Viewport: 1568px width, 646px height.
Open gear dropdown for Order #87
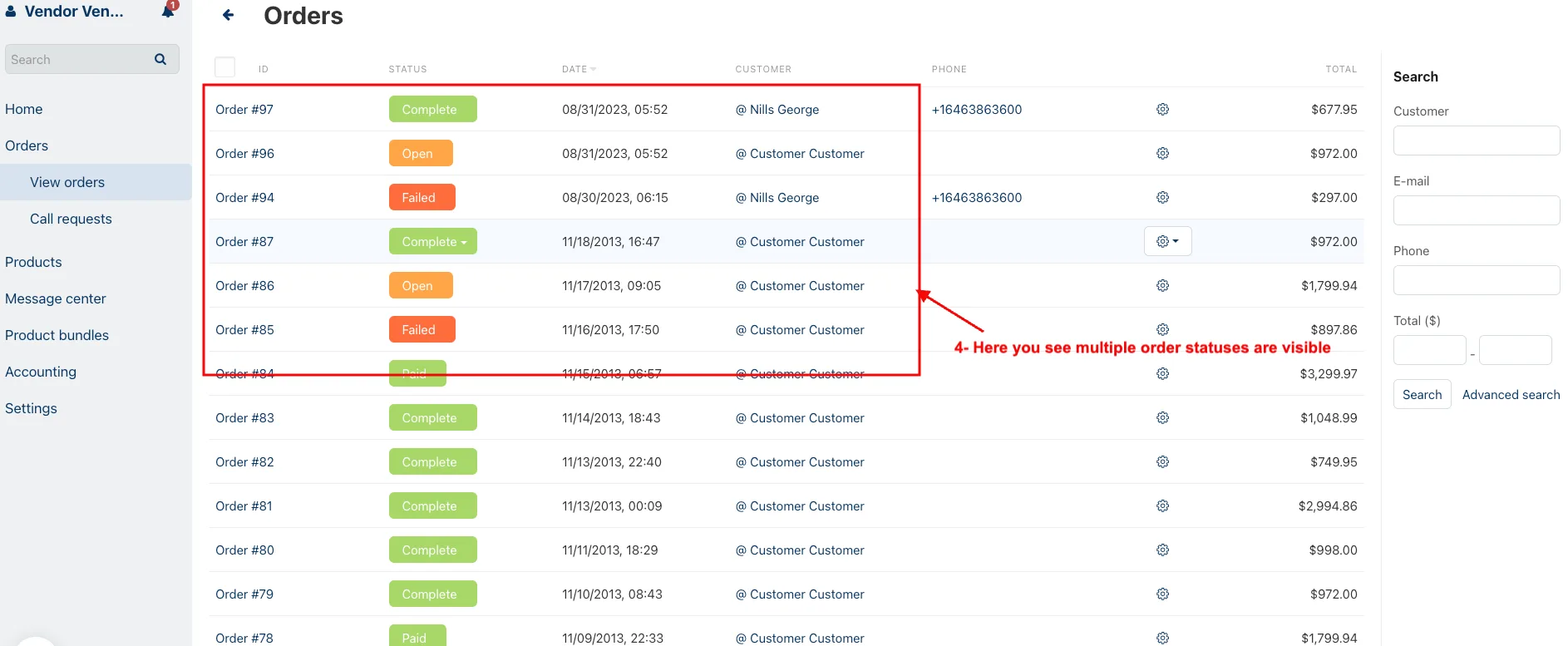[1167, 241]
